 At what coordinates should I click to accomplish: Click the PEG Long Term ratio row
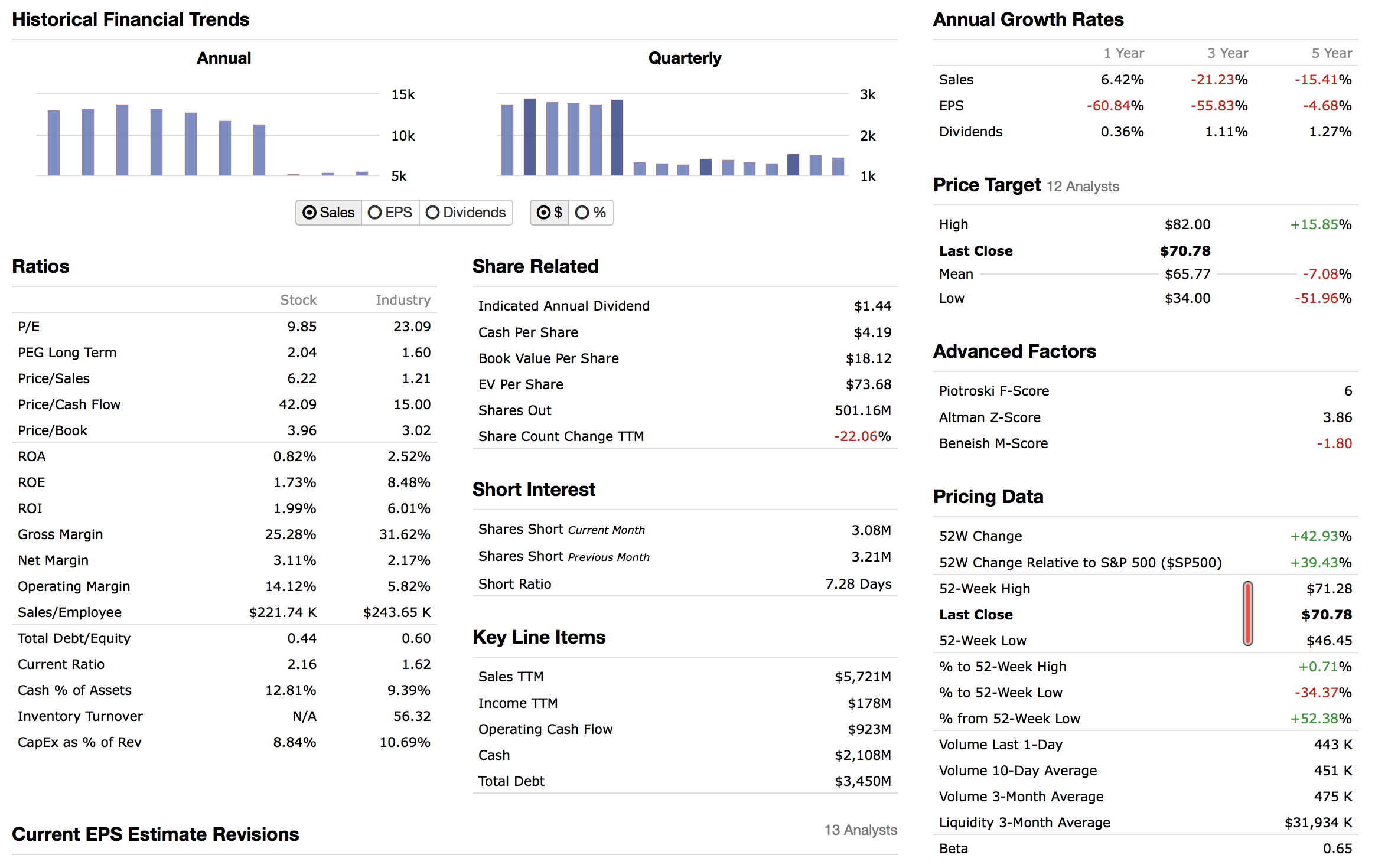point(67,353)
